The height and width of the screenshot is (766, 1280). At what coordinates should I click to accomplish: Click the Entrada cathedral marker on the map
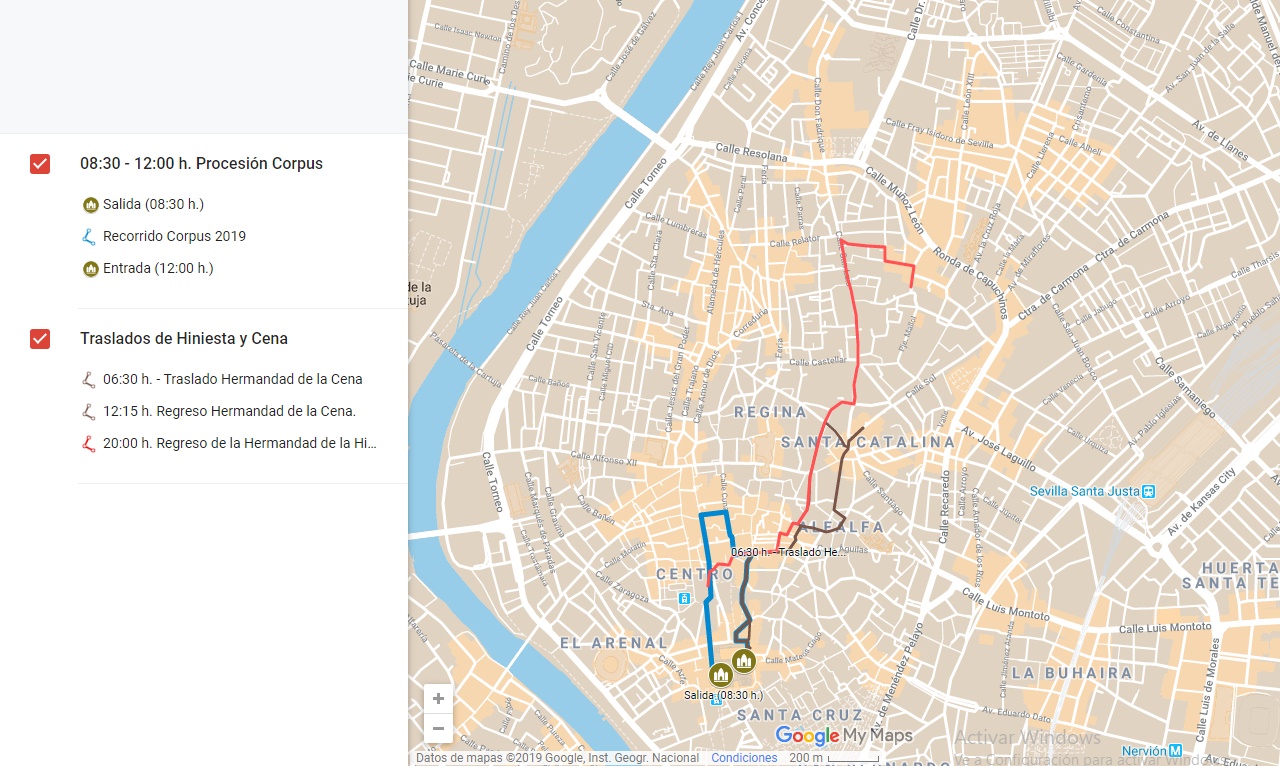click(x=743, y=660)
